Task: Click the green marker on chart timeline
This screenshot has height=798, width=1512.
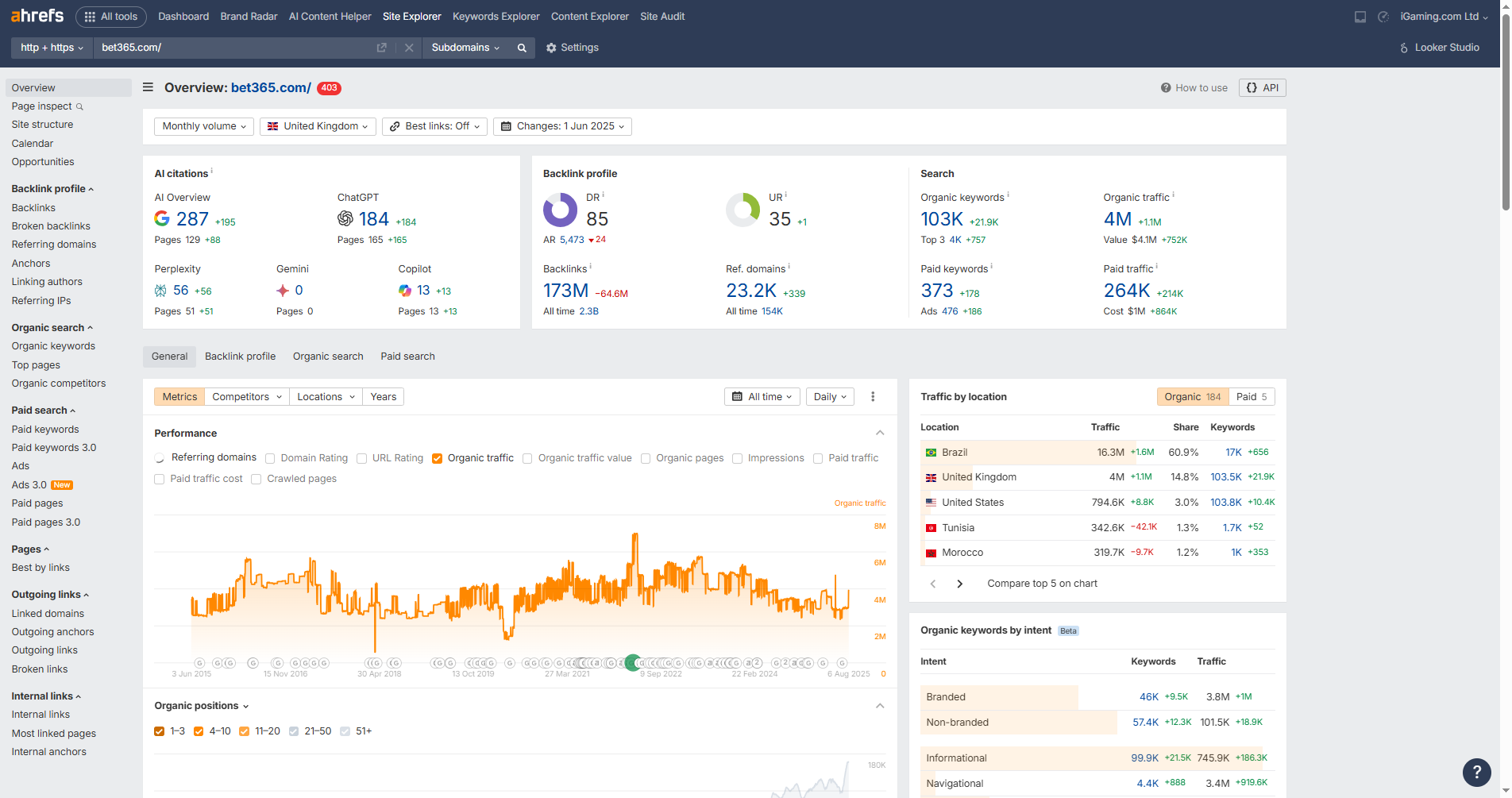Action: (x=633, y=663)
